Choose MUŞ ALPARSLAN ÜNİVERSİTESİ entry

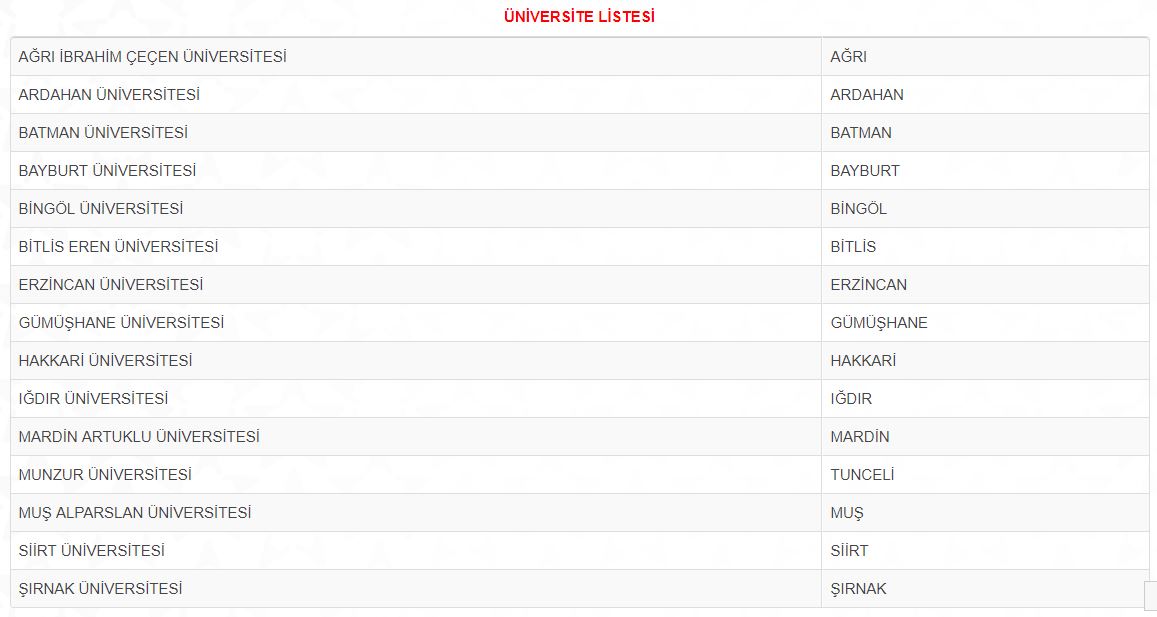pos(135,513)
